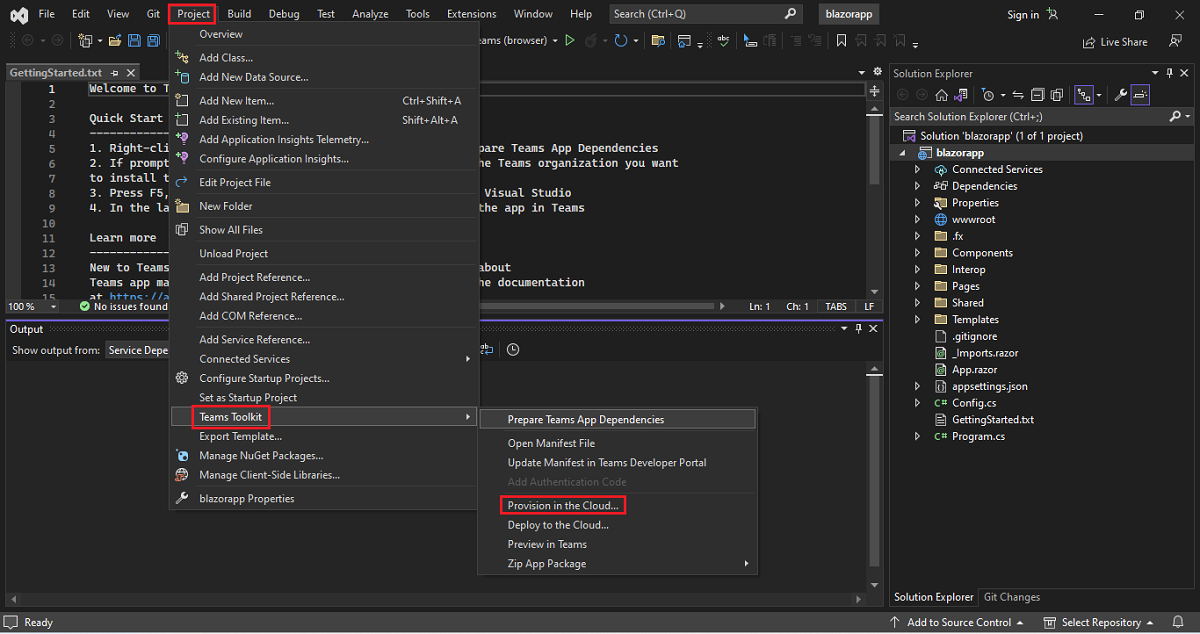Switch to the Git Changes tab
The image size is (1200, 634).
point(1012,597)
